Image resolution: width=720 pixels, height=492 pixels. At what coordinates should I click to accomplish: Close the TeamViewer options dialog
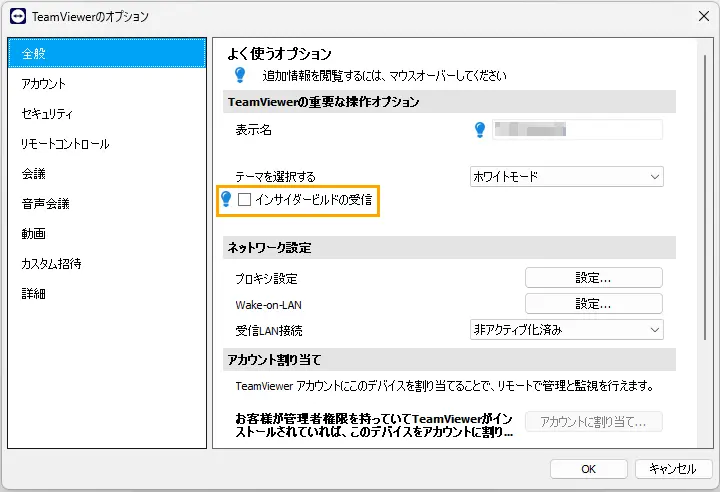tap(703, 17)
